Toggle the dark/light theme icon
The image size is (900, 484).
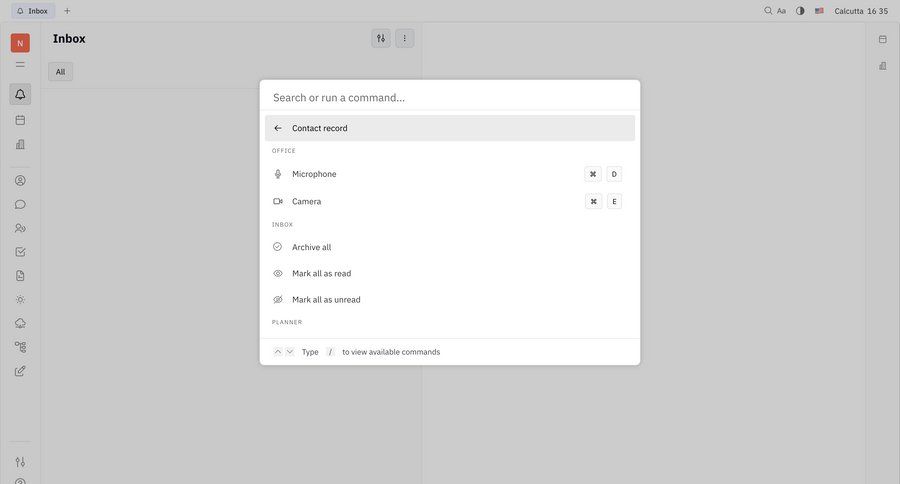[800, 11]
